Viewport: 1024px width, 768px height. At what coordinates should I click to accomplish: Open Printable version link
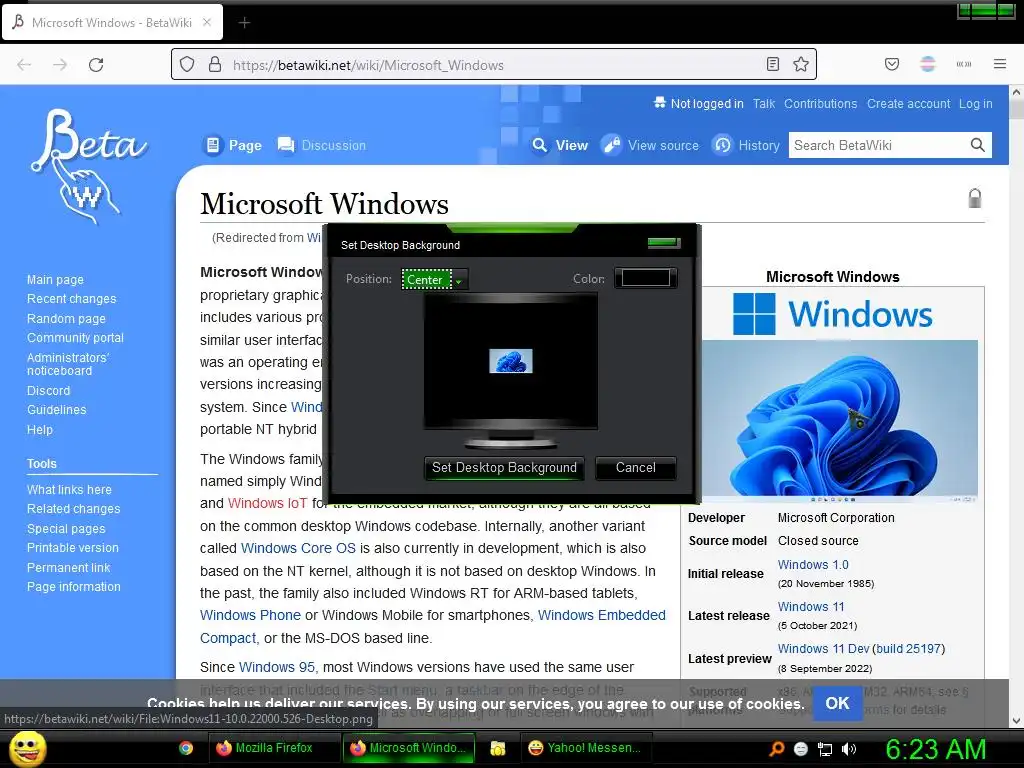click(x=72, y=547)
